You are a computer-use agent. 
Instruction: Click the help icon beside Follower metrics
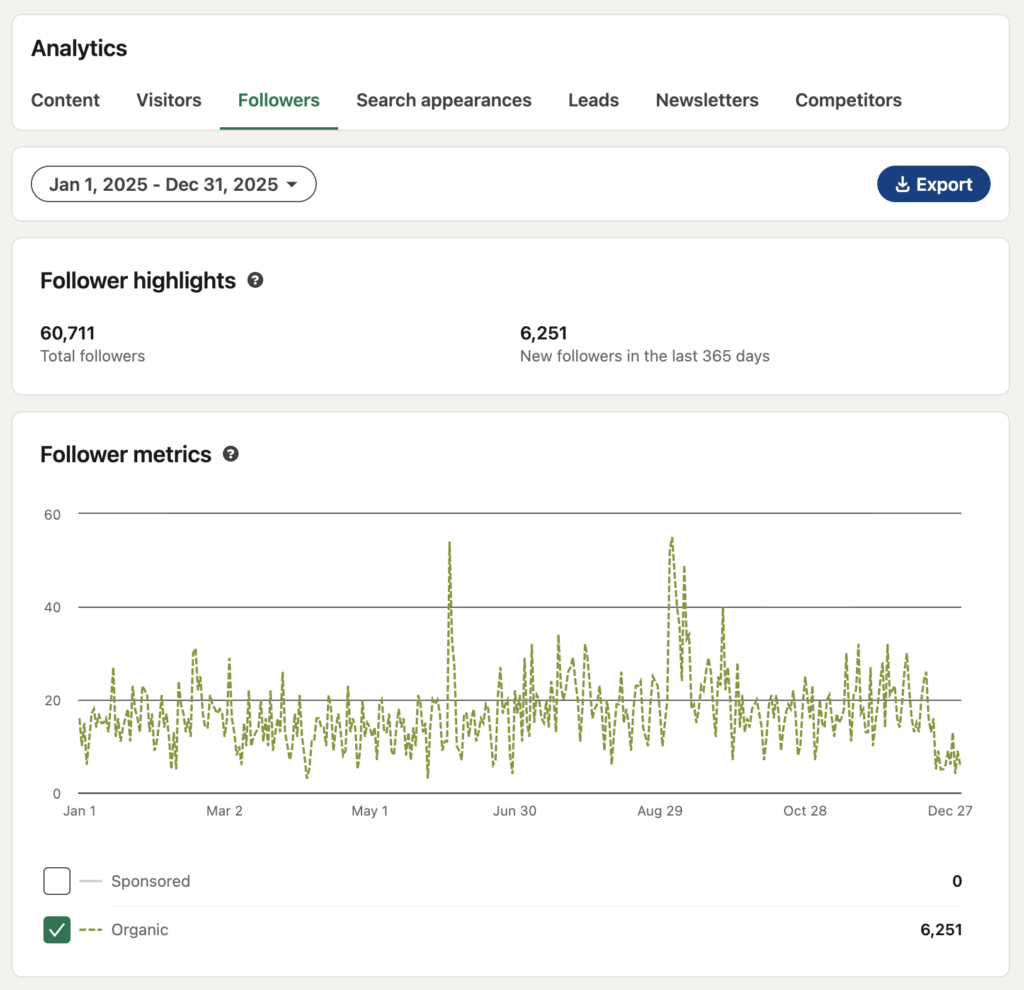click(231, 454)
